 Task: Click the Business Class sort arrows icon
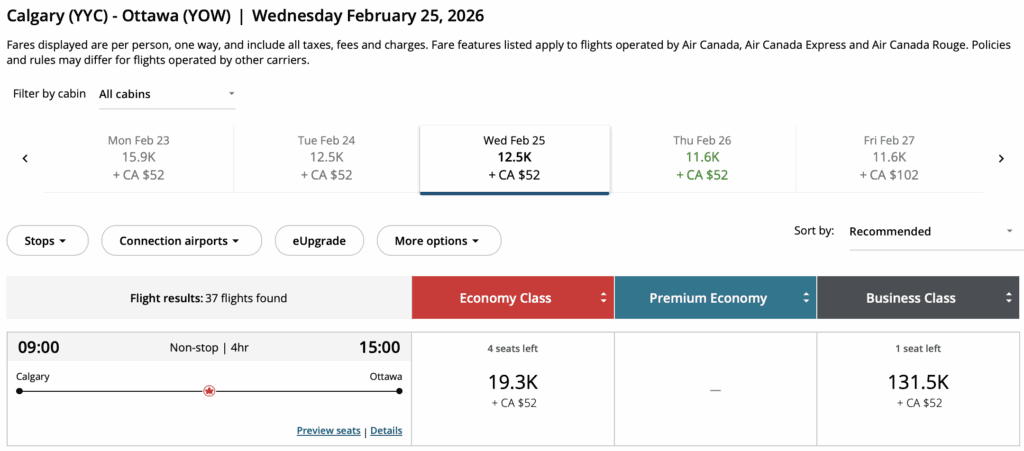point(1008,298)
